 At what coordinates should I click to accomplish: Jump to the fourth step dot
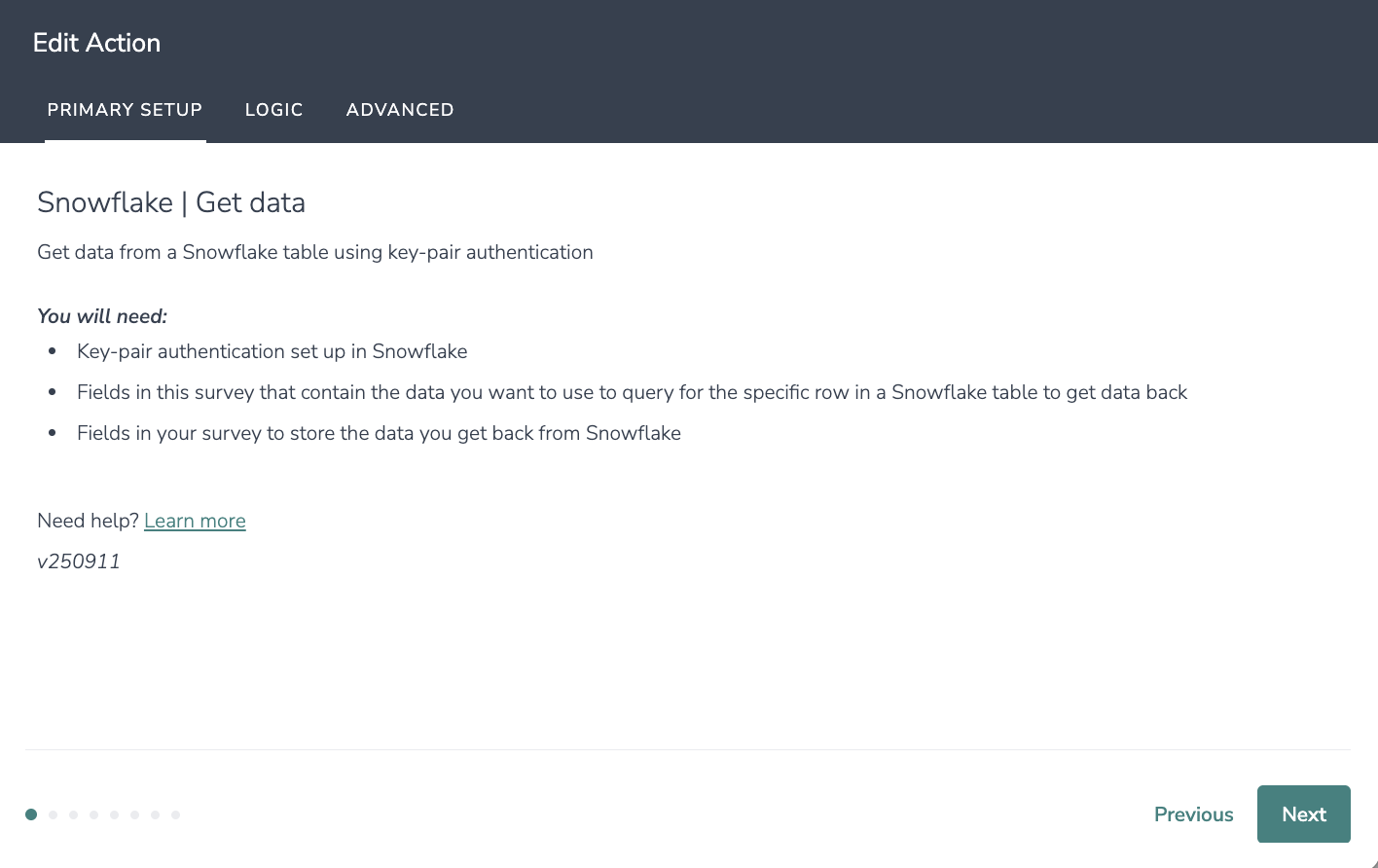[x=93, y=814]
